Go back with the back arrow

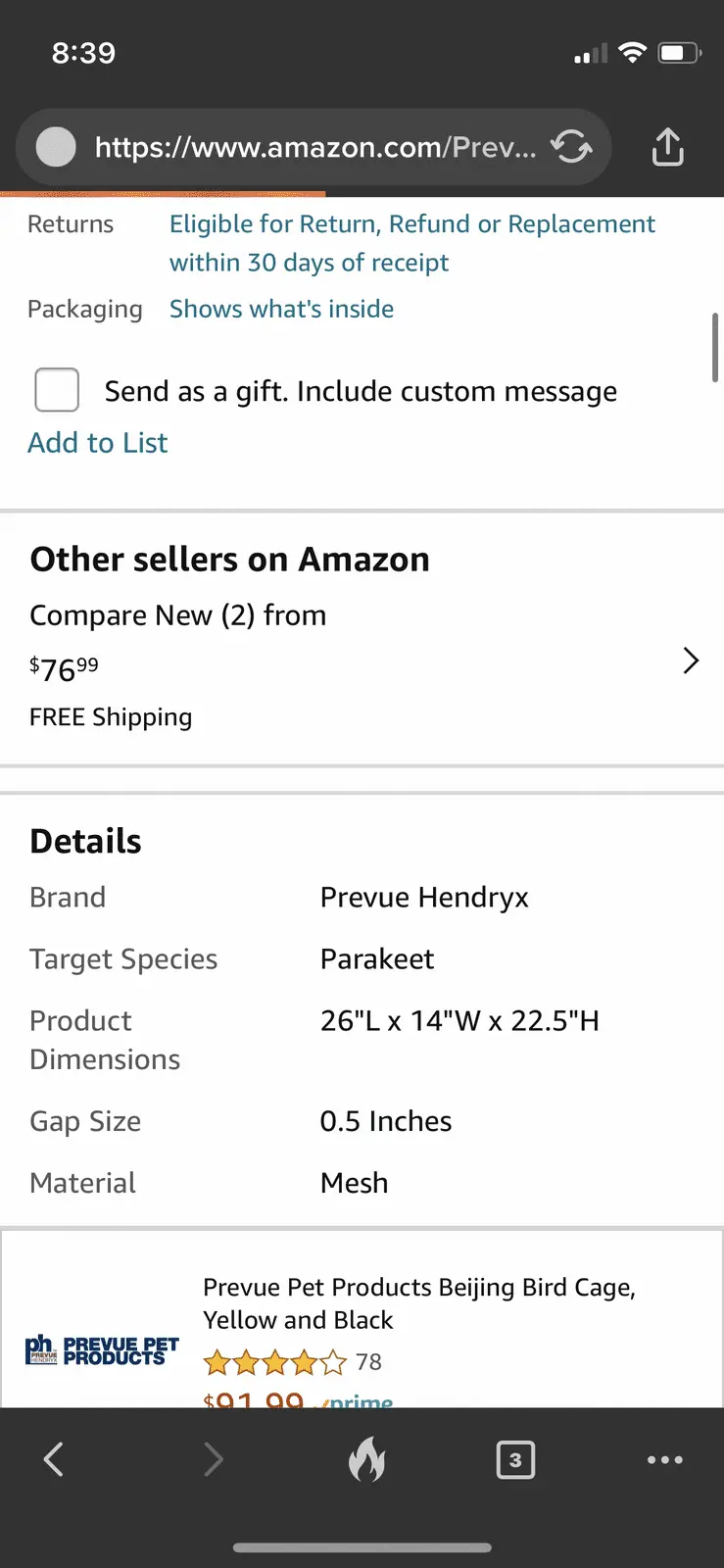coord(54,1459)
